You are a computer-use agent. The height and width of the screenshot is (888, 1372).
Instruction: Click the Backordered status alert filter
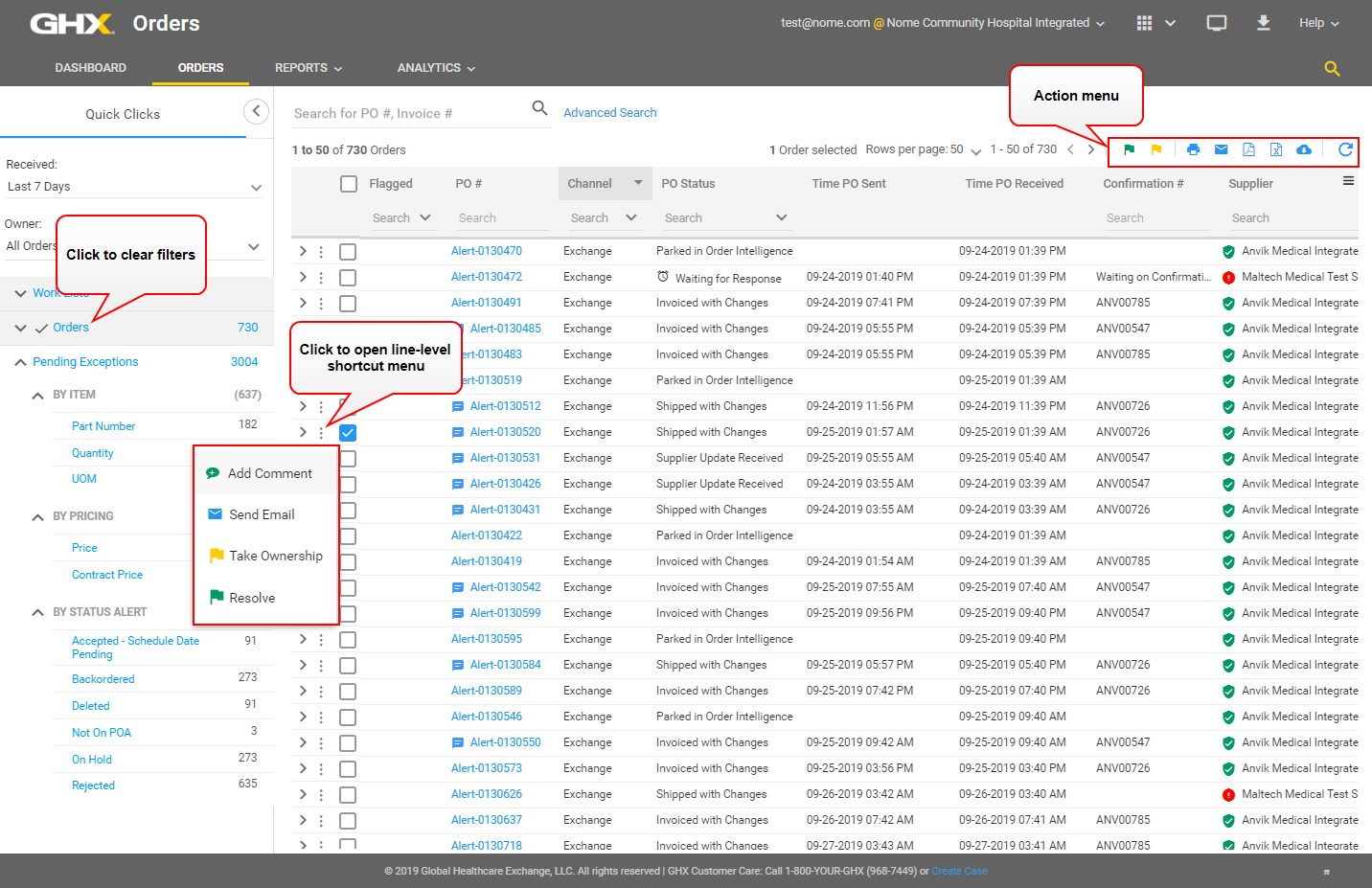pyautogui.click(x=103, y=679)
